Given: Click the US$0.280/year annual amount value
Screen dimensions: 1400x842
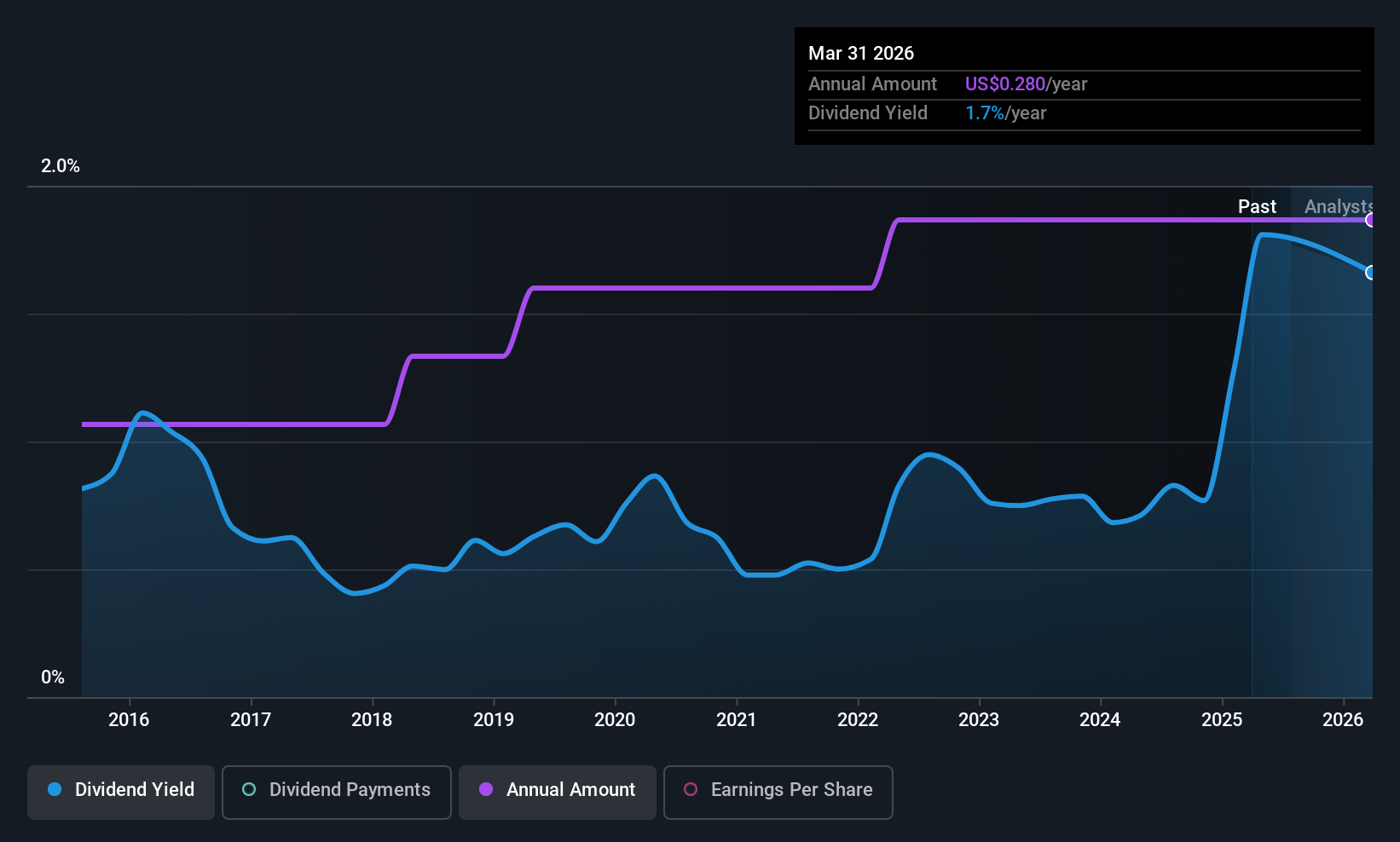Looking at the screenshot, I should click(x=1026, y=84).
